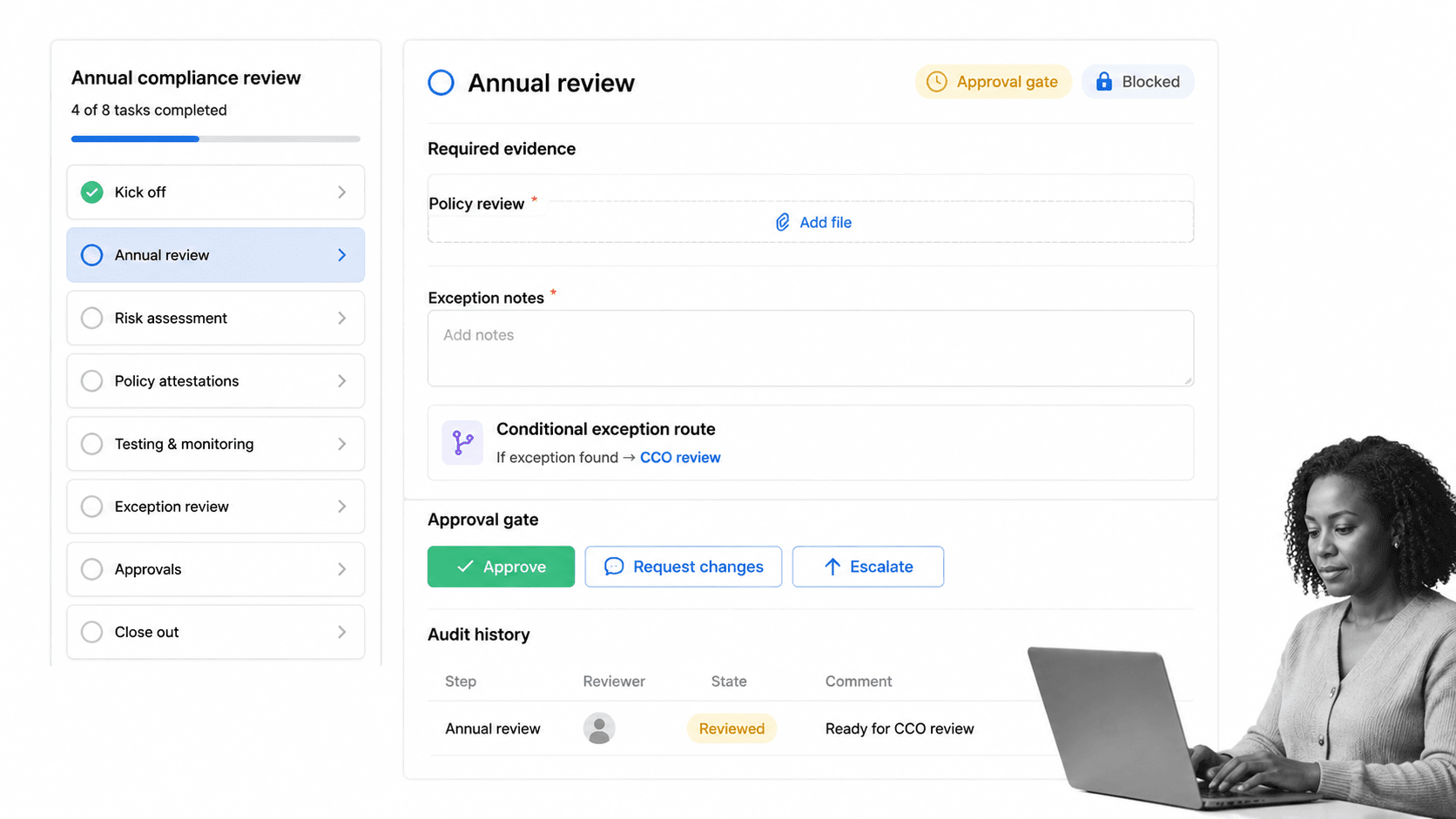The image size is (1456, 819).
Task: Click the "Annual review" audit step cell
Action: click(x=492, y=728)
